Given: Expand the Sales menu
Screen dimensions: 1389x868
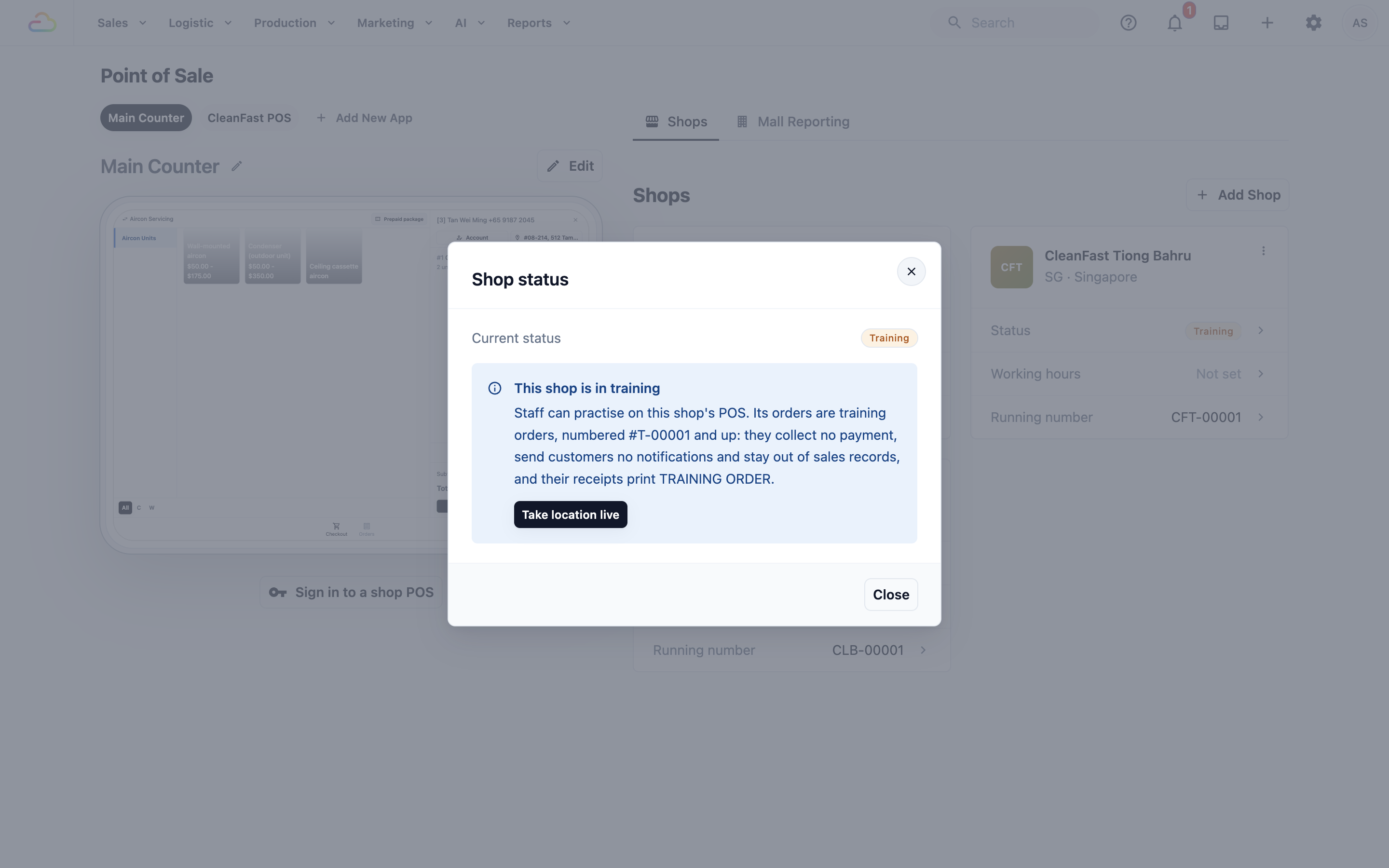Looking at the screenshot, I should [122, 23].
